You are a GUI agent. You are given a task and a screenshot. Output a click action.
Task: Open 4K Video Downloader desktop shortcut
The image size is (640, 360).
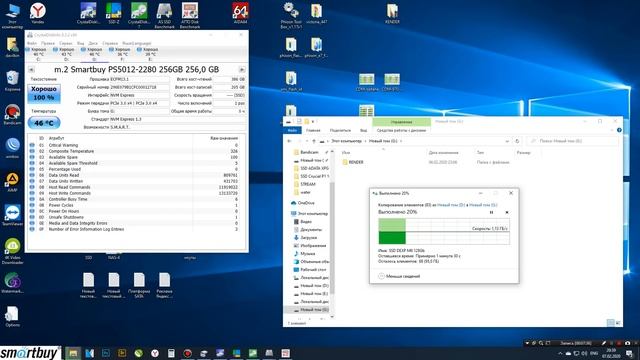point(12,251)
